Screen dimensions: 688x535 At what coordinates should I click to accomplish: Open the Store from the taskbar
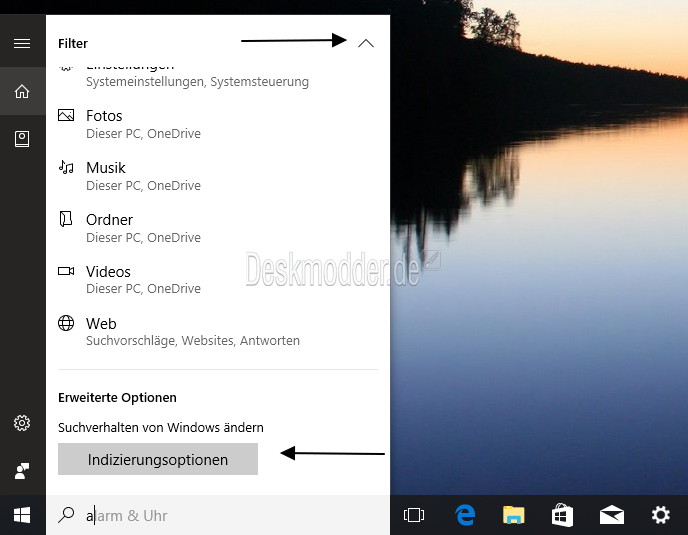563,515
